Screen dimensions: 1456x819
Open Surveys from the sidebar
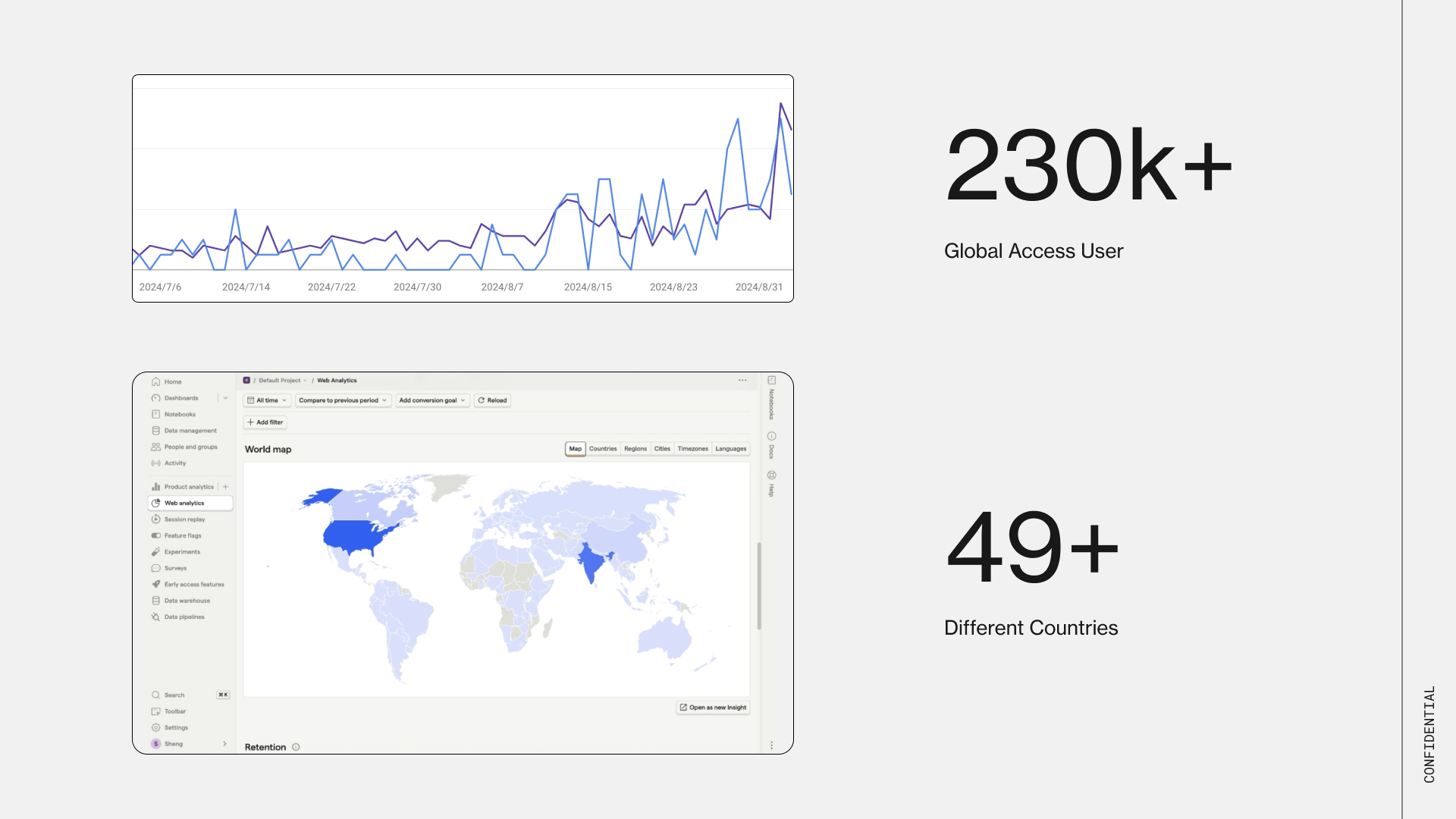pos(175,568)
